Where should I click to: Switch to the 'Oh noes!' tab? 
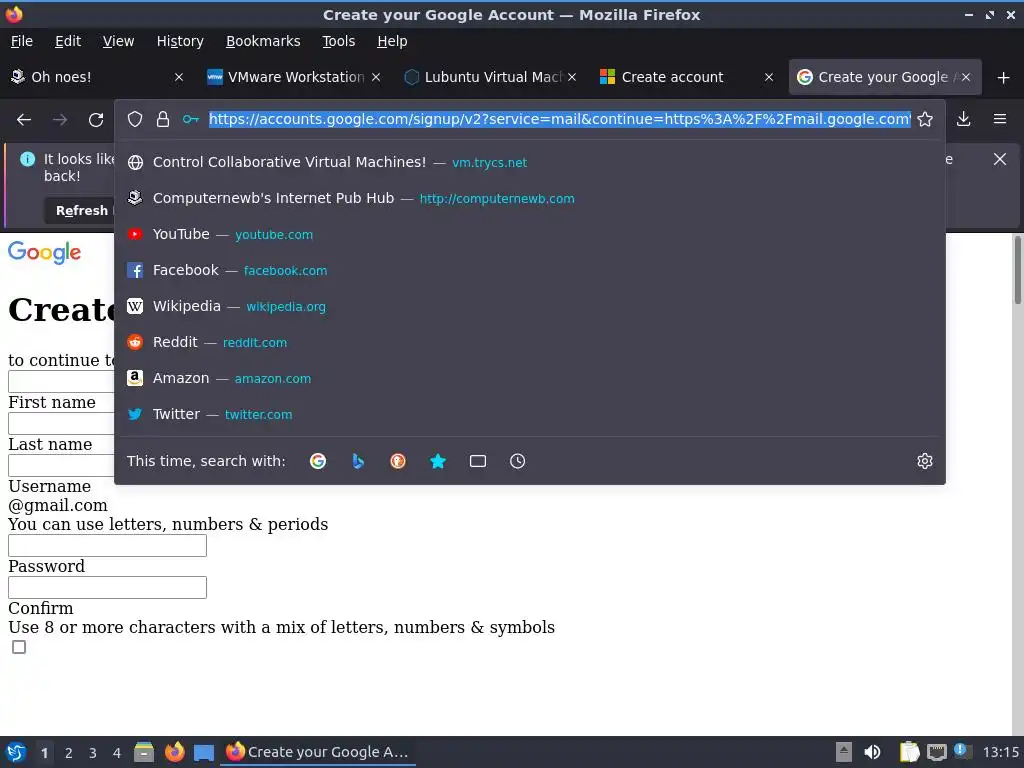tap(91, 77)
